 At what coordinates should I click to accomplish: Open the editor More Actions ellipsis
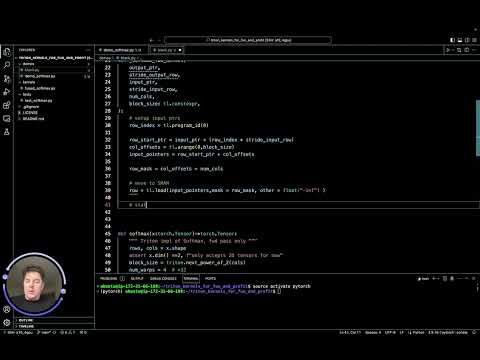click(474, 50)
